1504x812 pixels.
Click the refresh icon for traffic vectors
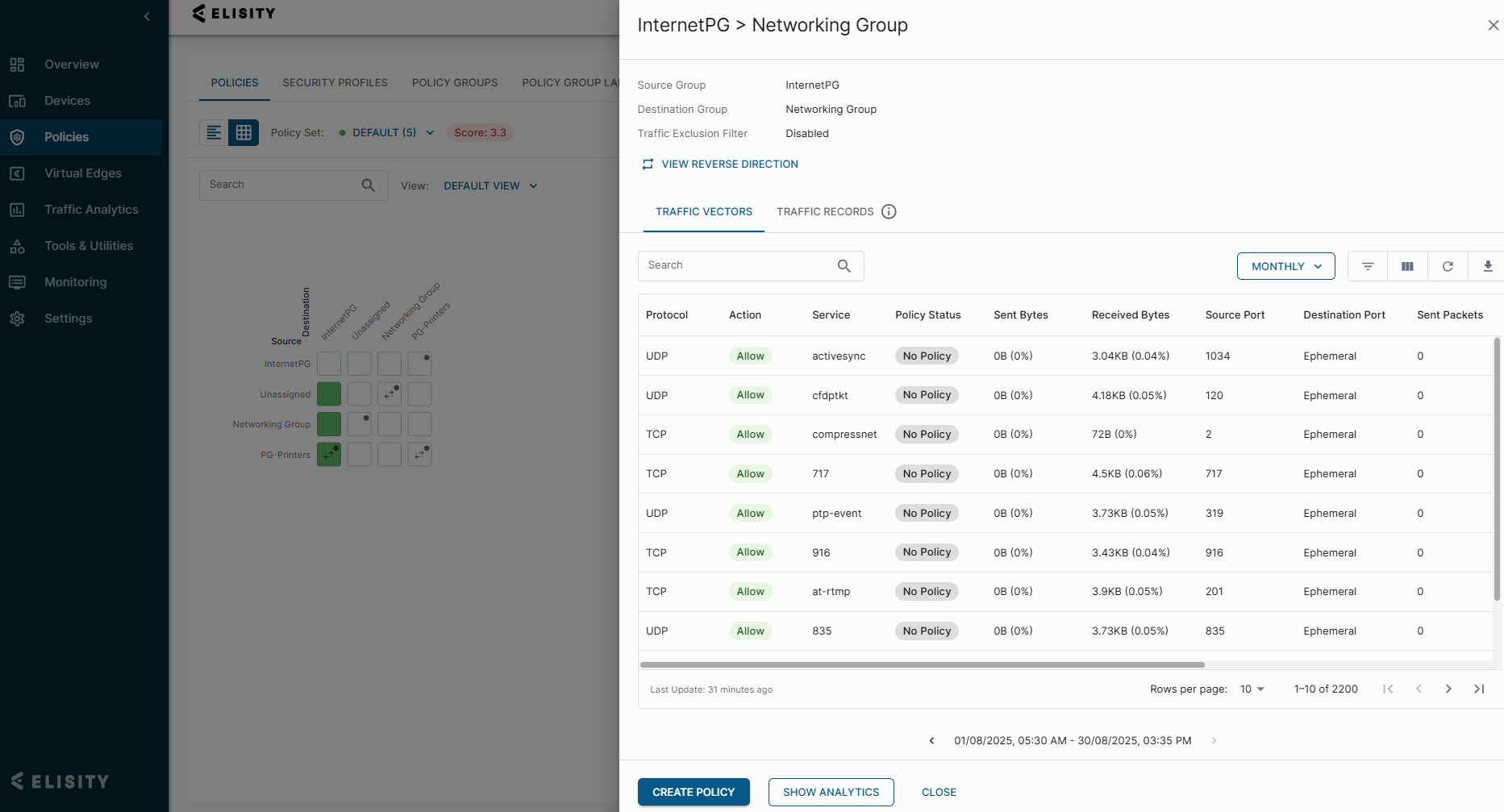point(1448,266)
